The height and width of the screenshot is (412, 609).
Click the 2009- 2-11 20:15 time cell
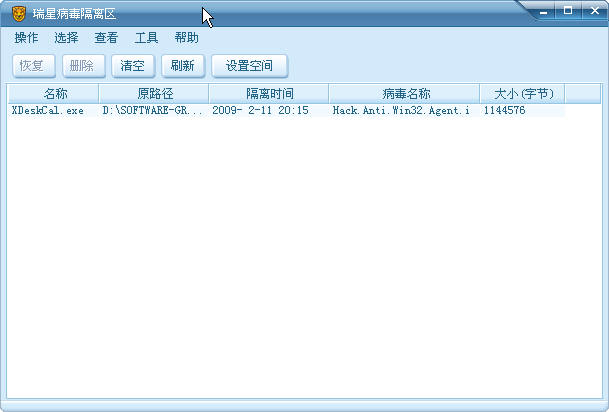point(260,110)
